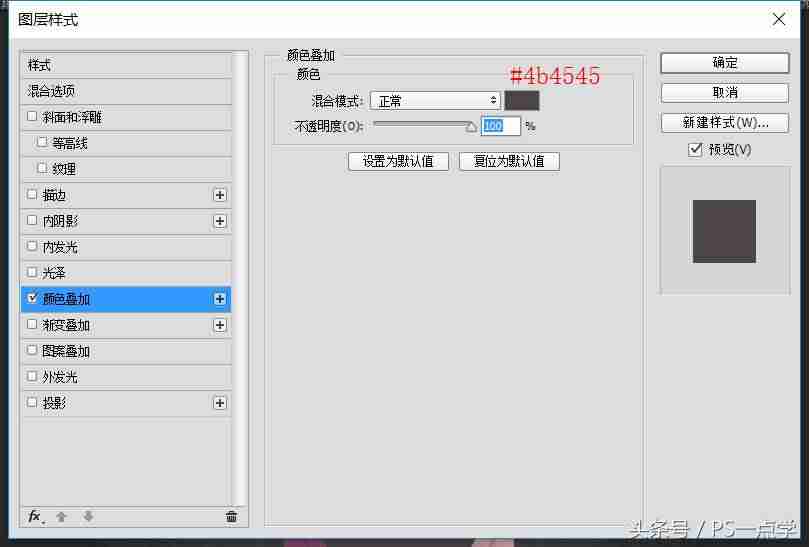Enable the 图案叠加 checkbox

(x=32, y=350)
